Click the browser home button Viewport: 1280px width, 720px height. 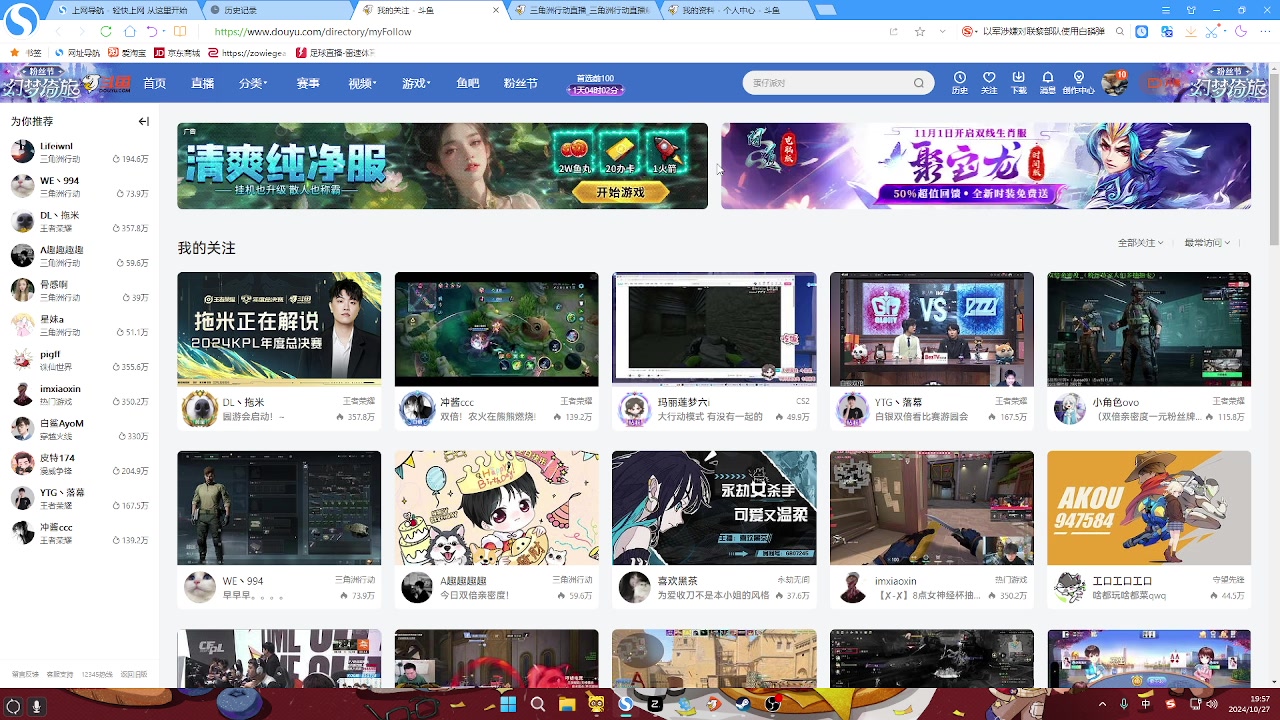point(130,31)
